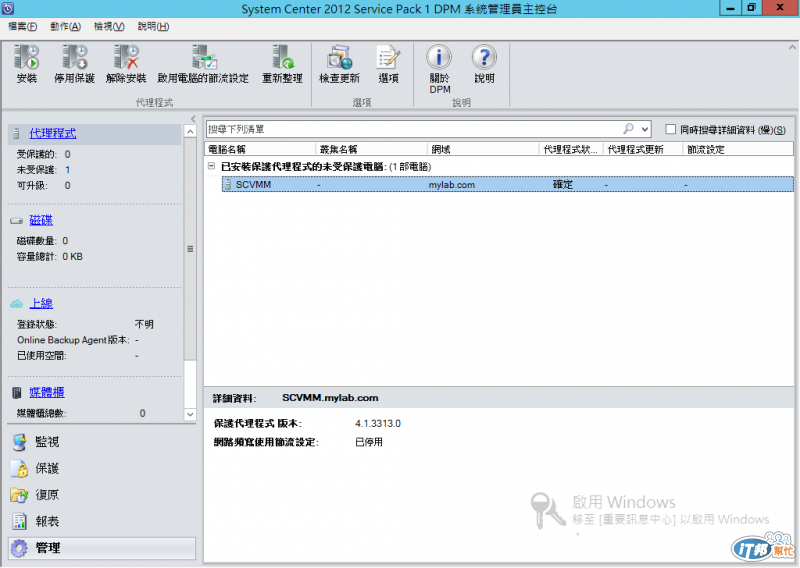Sort by 網域 column header
This screenshot has height=568, width=800.
point(483,150)
